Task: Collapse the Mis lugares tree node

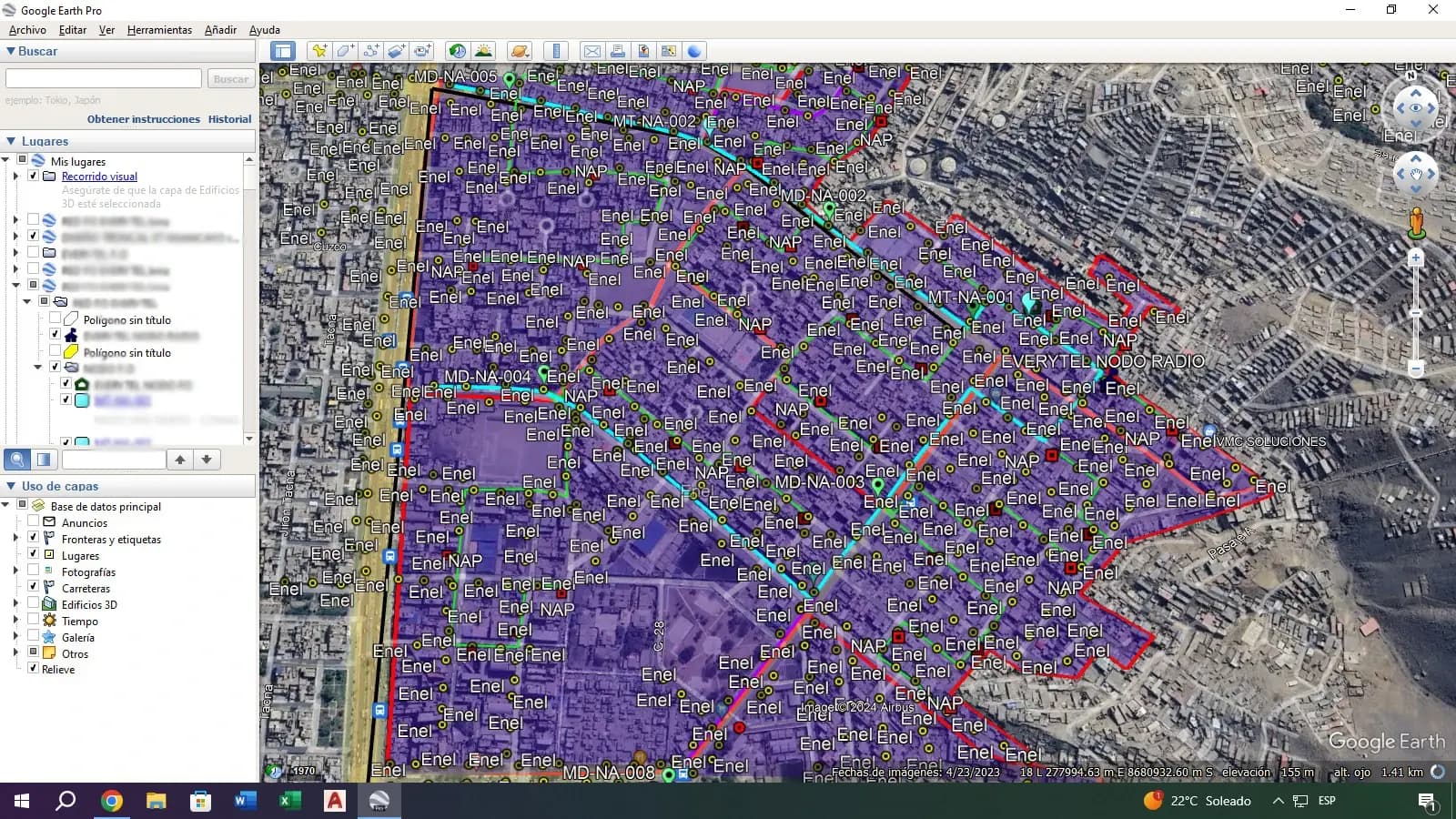Action: pos(5,160)
